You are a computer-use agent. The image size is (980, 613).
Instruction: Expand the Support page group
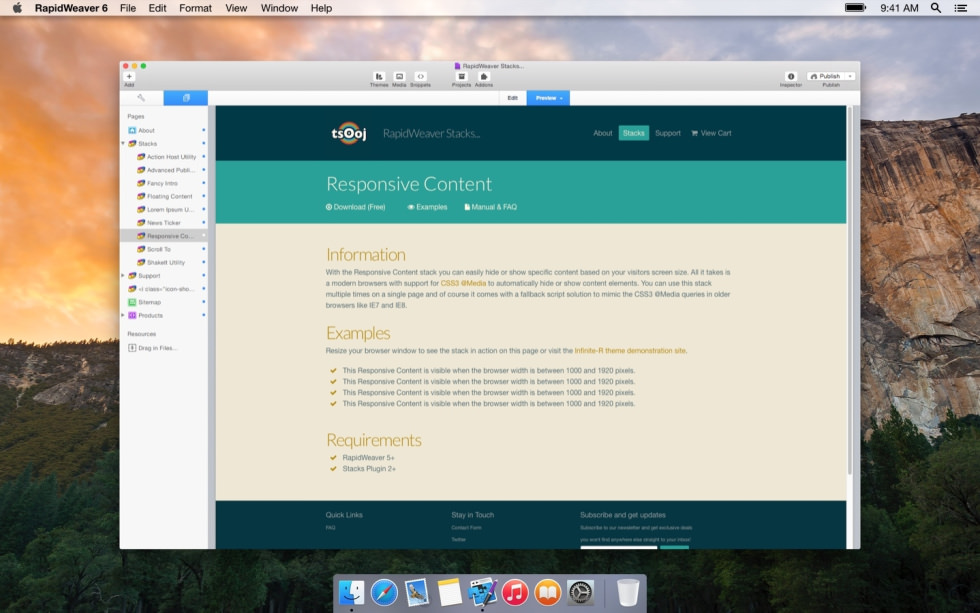(123, 276)
